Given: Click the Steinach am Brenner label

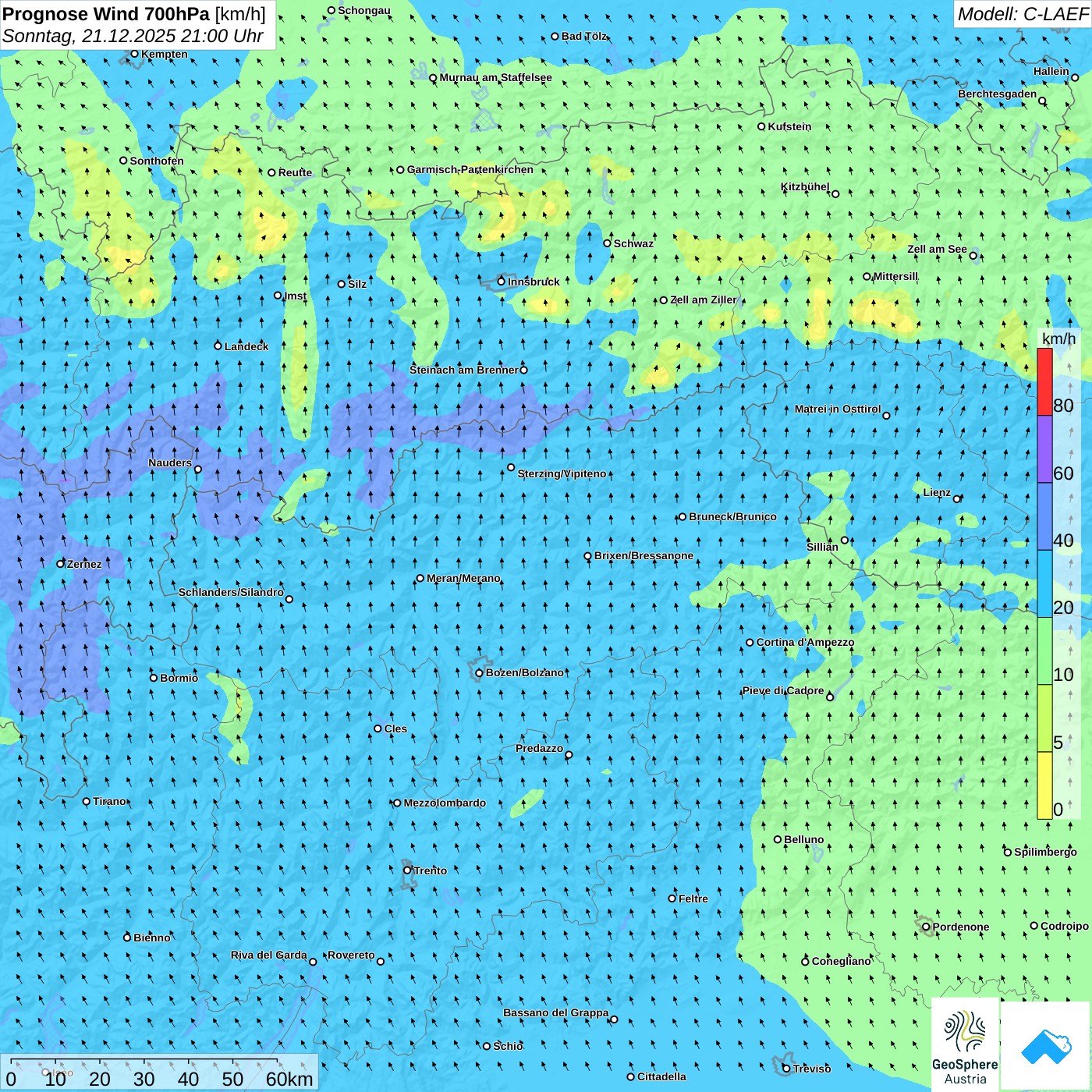Looking at the screenshot, I should click(x=463, y=370).
